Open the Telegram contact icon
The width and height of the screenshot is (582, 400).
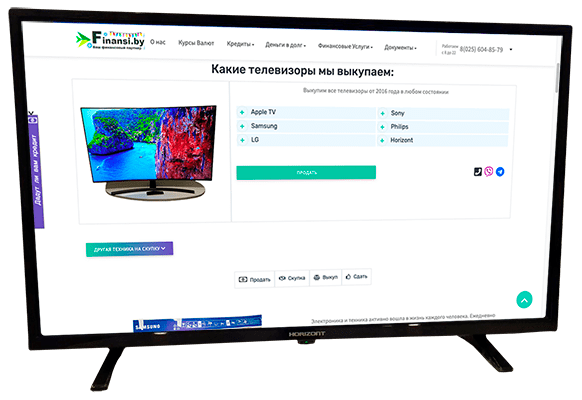tap(500, 172)
